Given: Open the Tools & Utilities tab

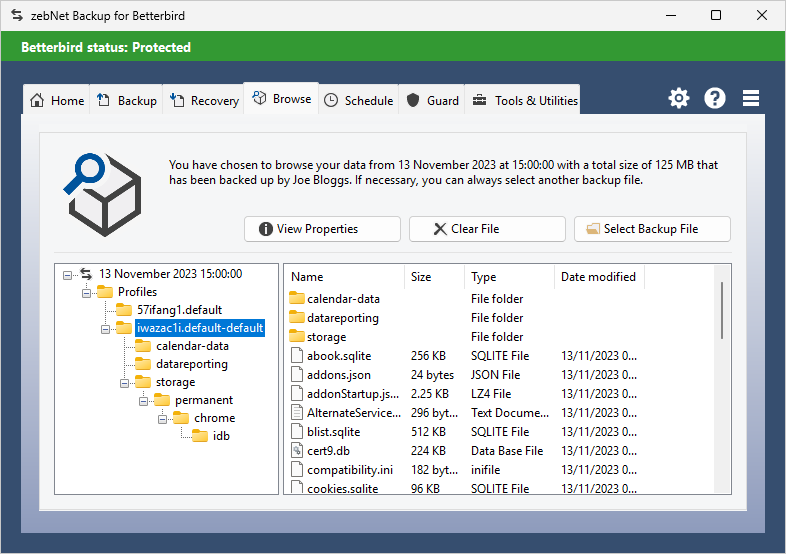Looking at the screenshot, I should coord(524,101).
